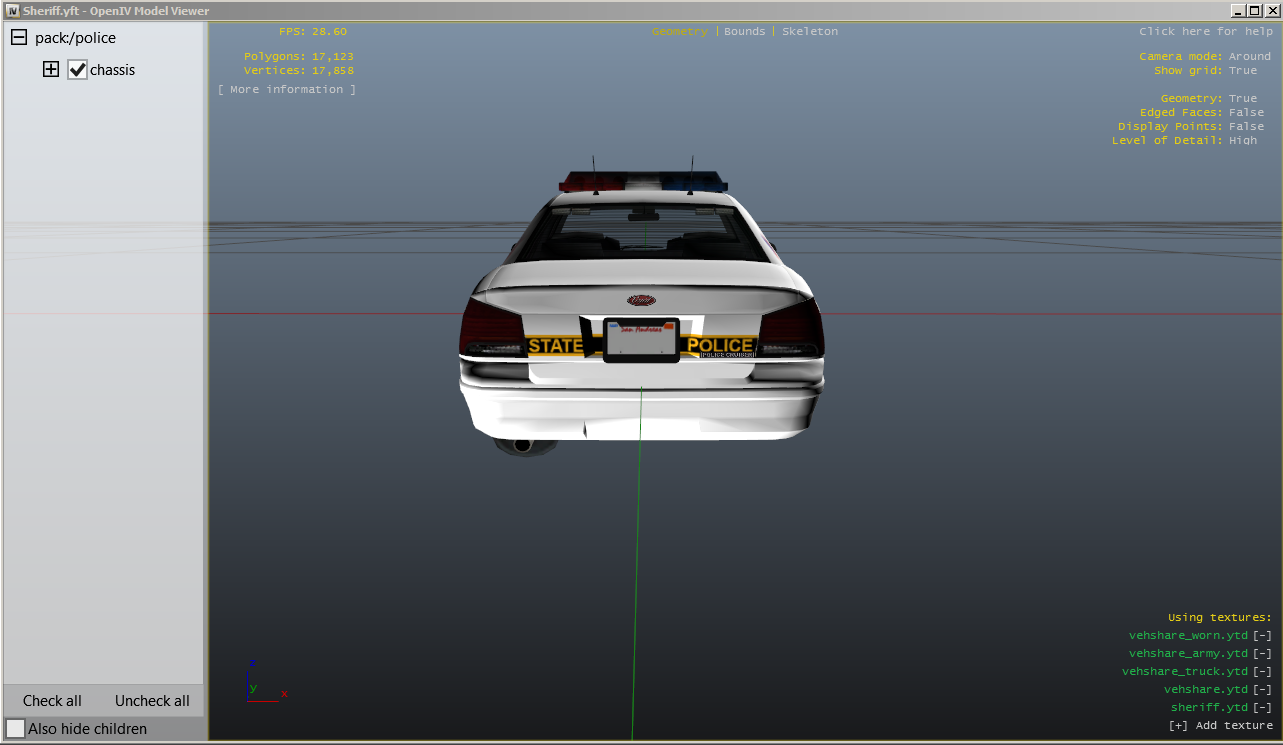This screenshot has width=1283, height=745.
Task: Remove the vehshare.ytd texture
Action: pos(1262,690)
